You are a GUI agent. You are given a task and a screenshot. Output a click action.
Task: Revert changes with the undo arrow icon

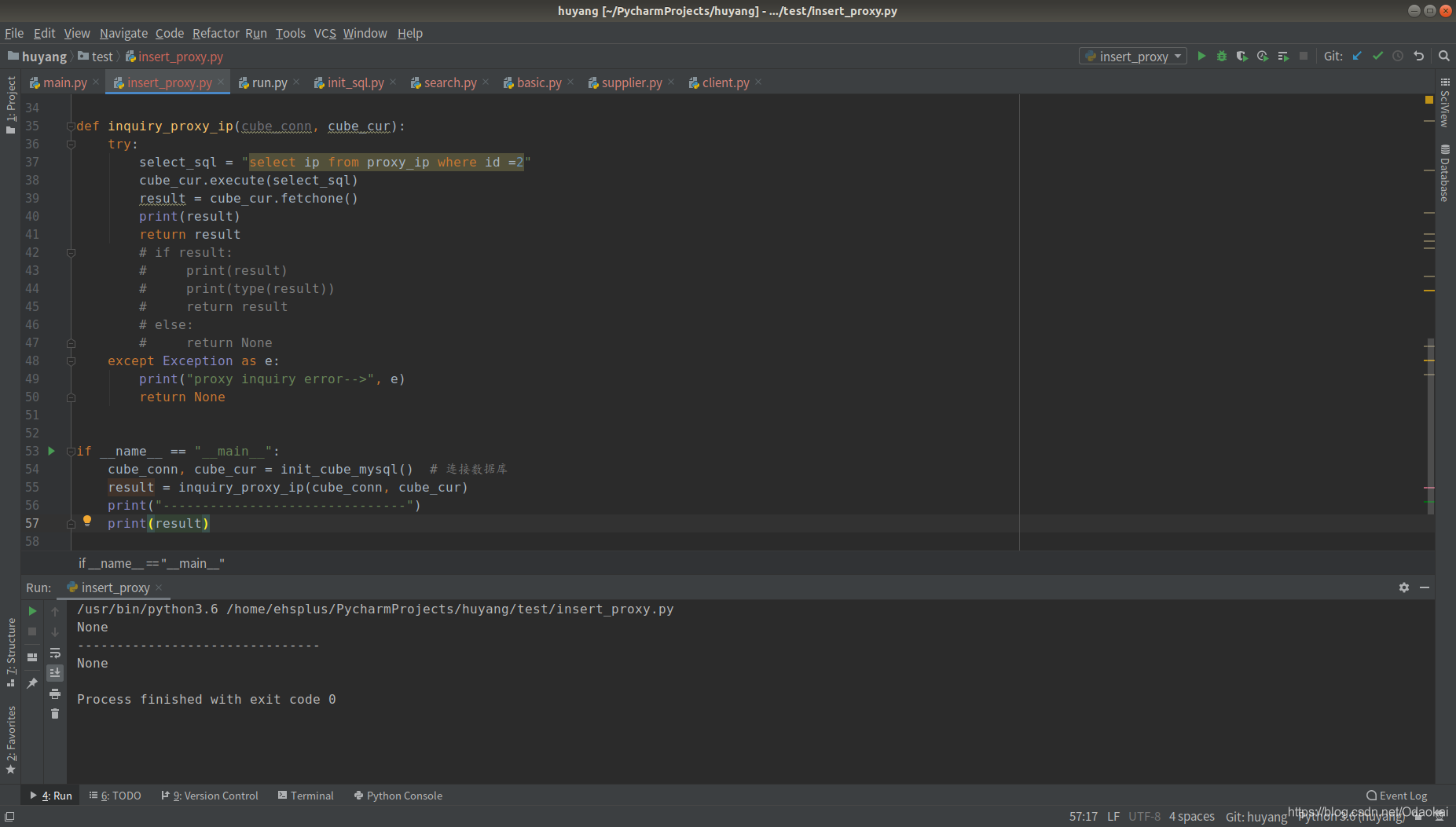click(x=1418, y=56)
